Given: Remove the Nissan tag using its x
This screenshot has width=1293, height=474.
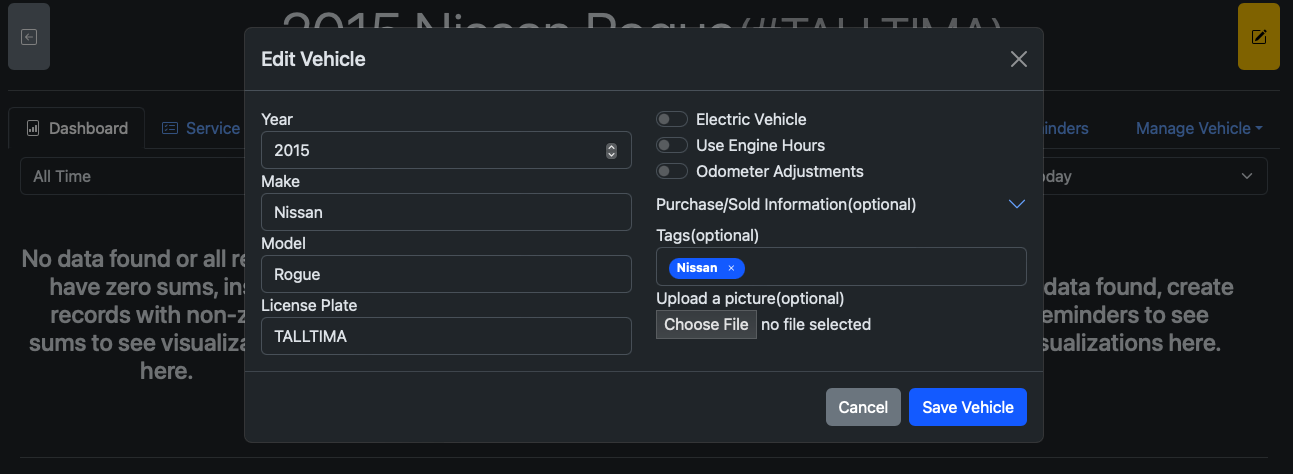Looking at the screenshot, I should (x=731, y=268).
